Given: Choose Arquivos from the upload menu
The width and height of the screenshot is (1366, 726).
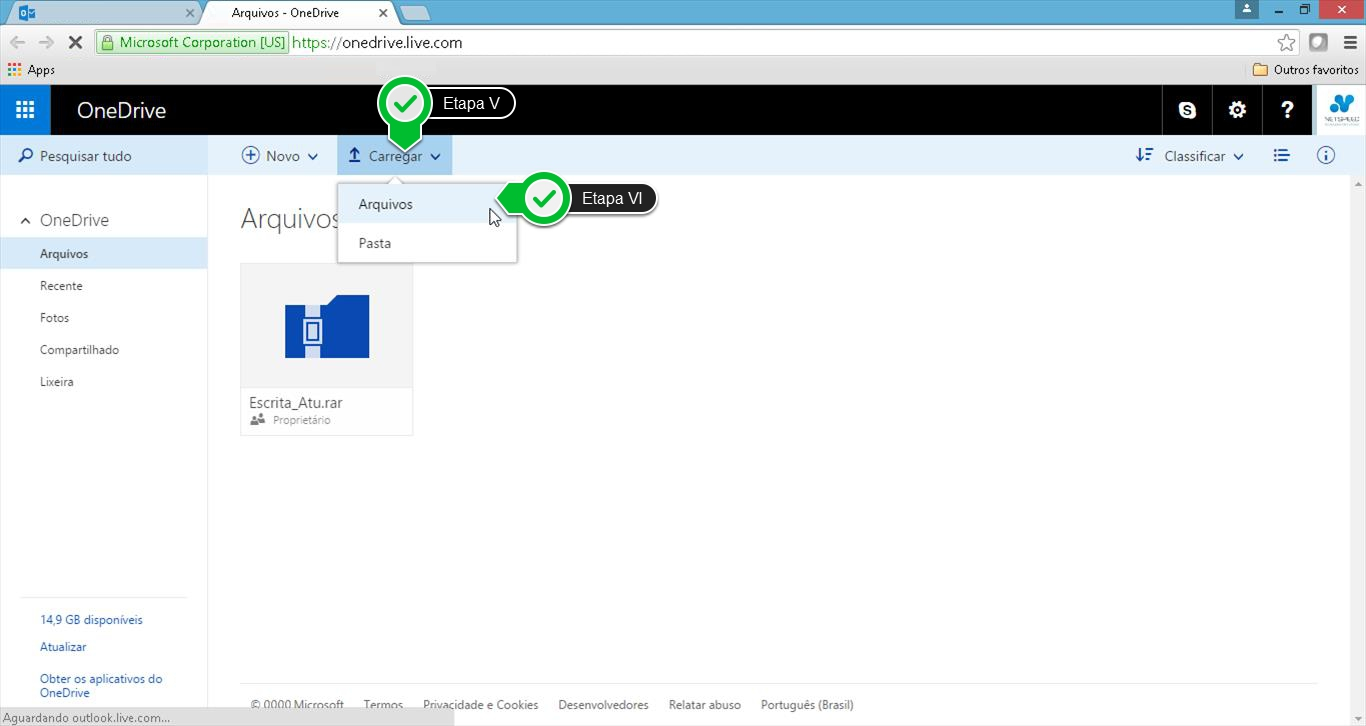Looking at the screenshot, I should click(386, 204).
